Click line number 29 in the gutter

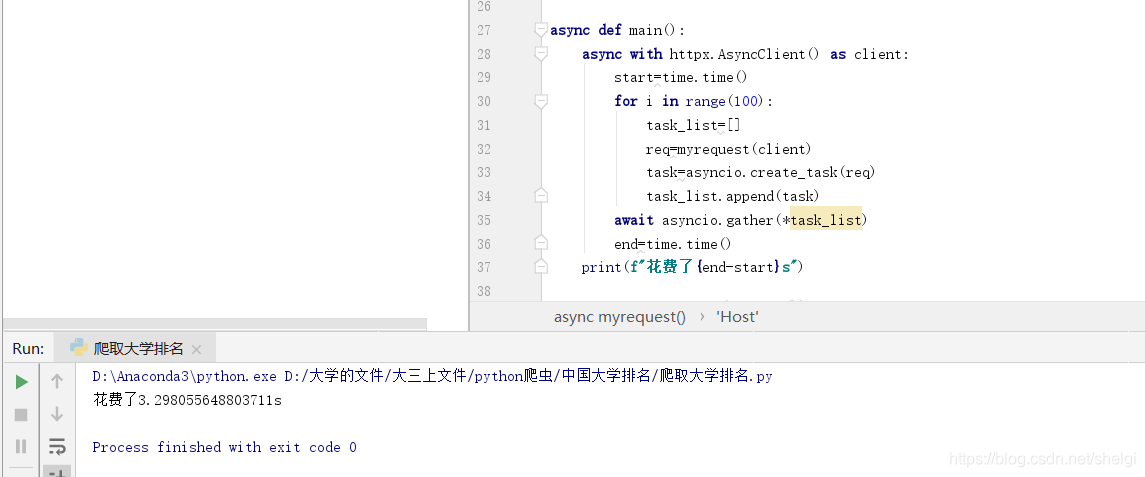484,77
